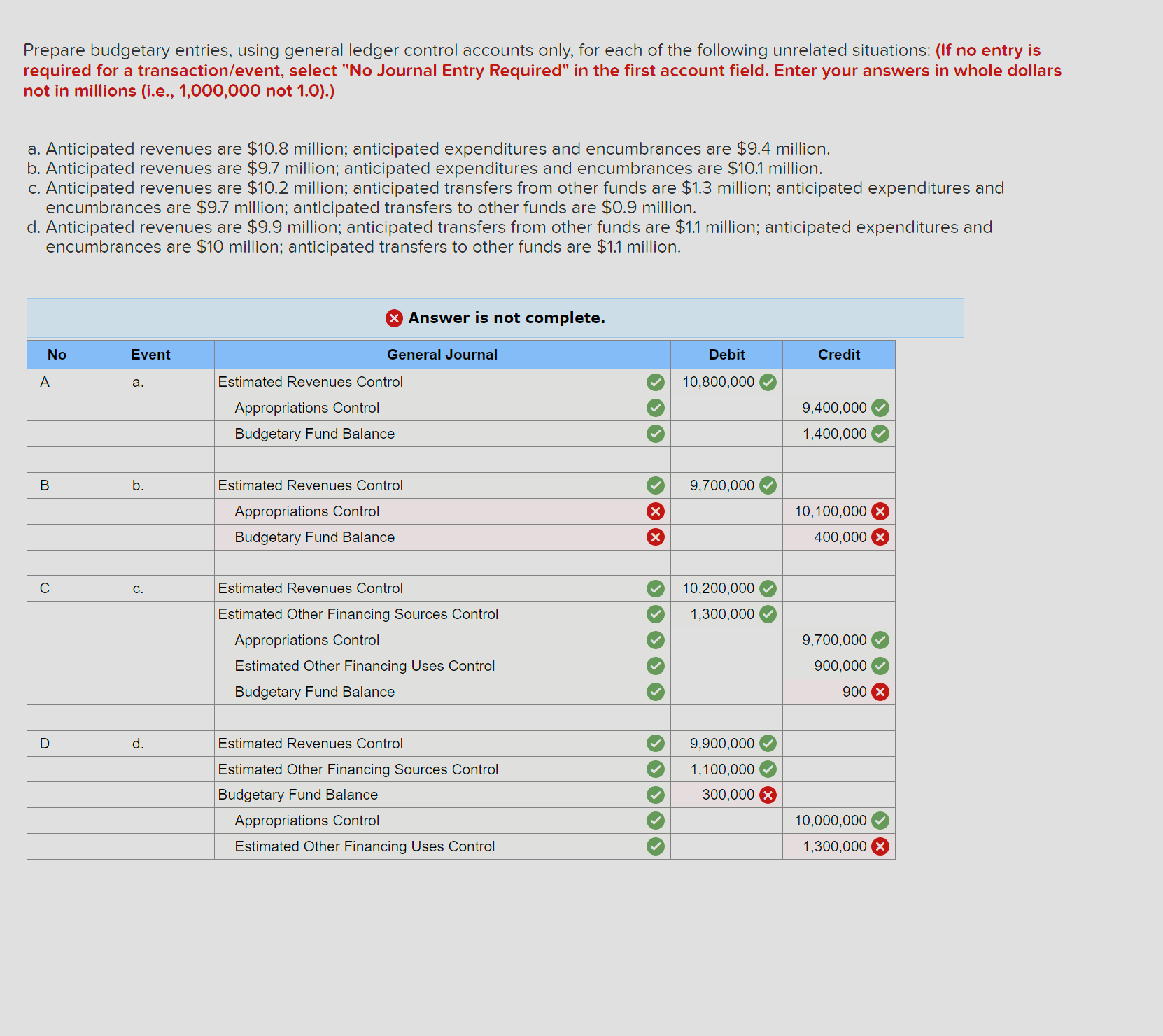Click the green checkmark beside Budgetary Fund Balance 1,400,000

coord(879,434)
